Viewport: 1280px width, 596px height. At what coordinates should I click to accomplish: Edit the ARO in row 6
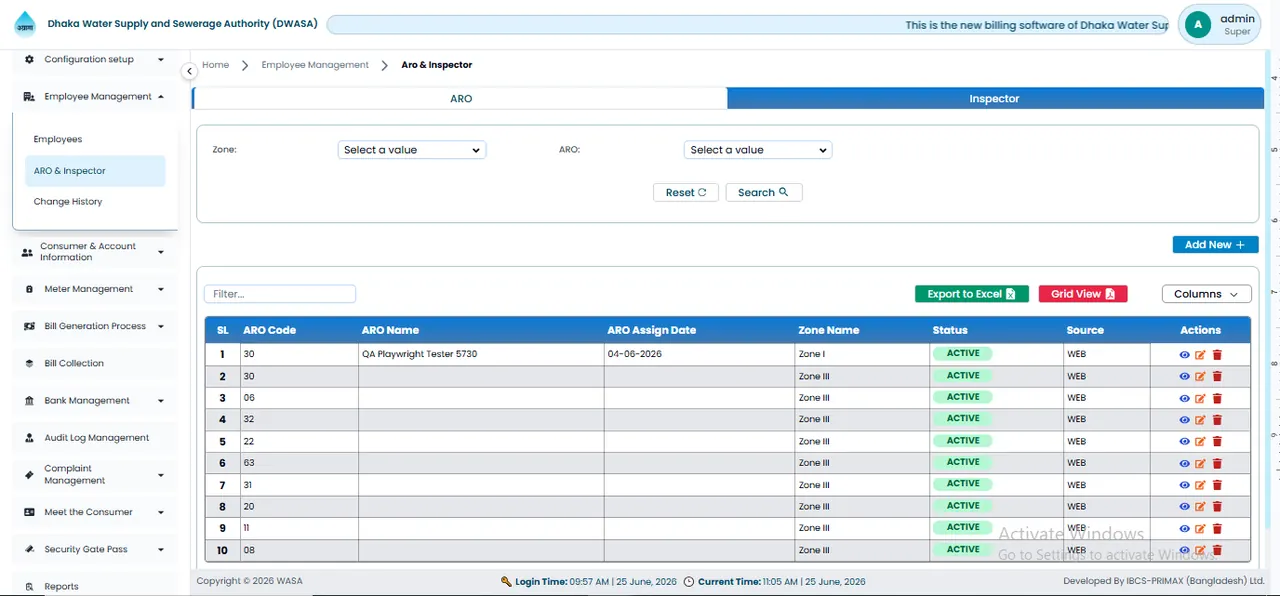(x=1200, y=464)
